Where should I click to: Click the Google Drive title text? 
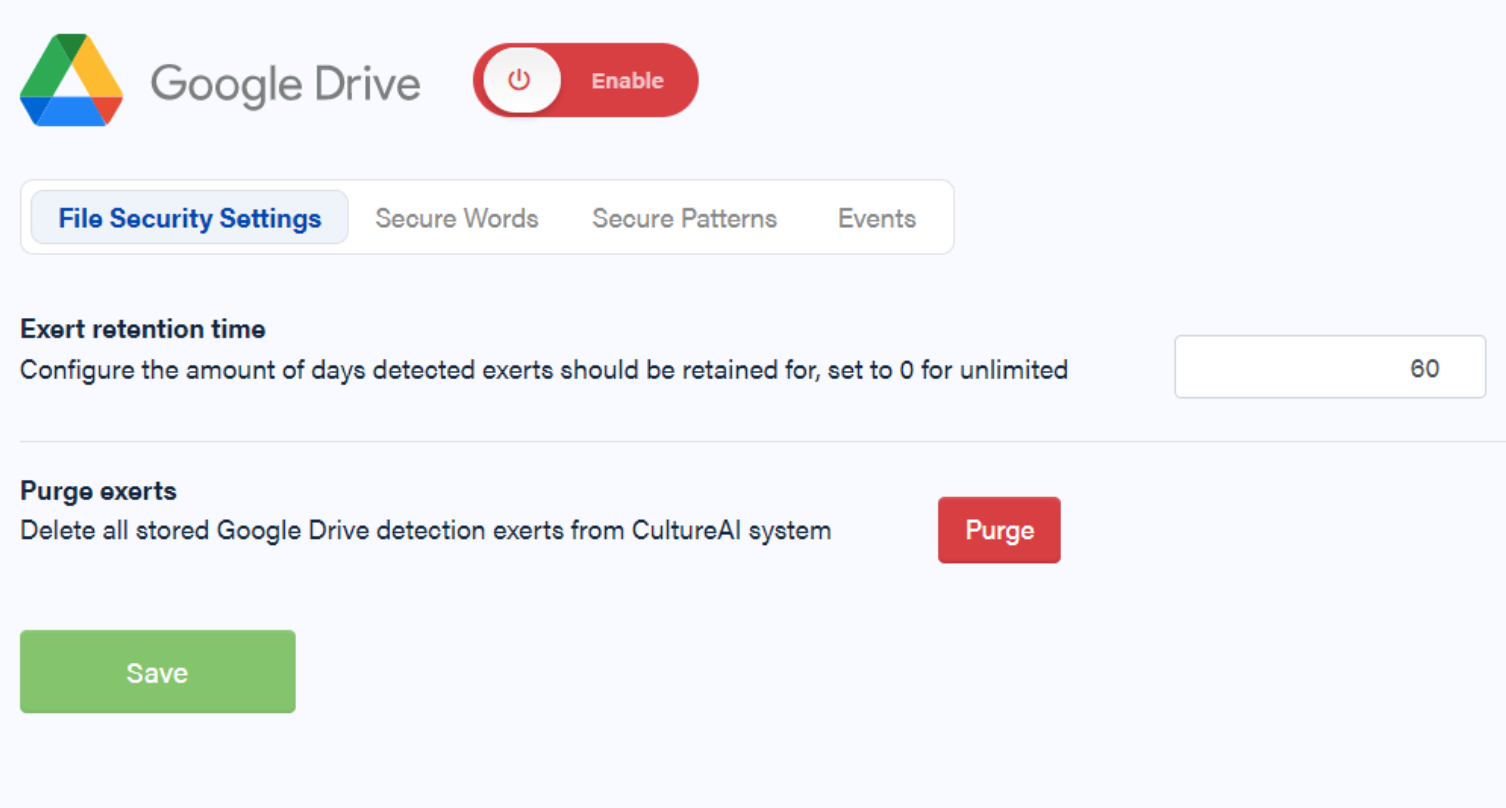point(286,84)
